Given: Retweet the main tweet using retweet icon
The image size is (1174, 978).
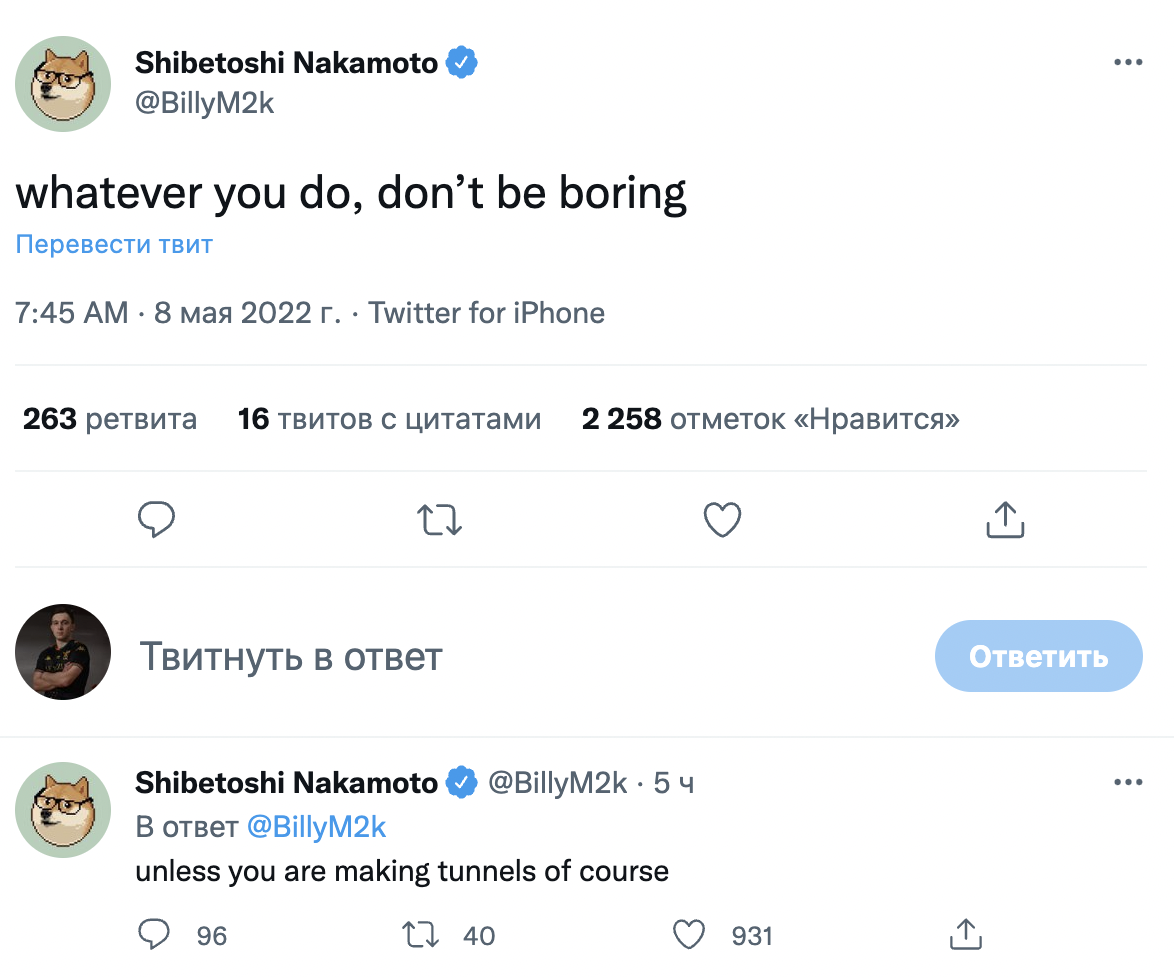Looking at the screenshot, I should (439, 519).
